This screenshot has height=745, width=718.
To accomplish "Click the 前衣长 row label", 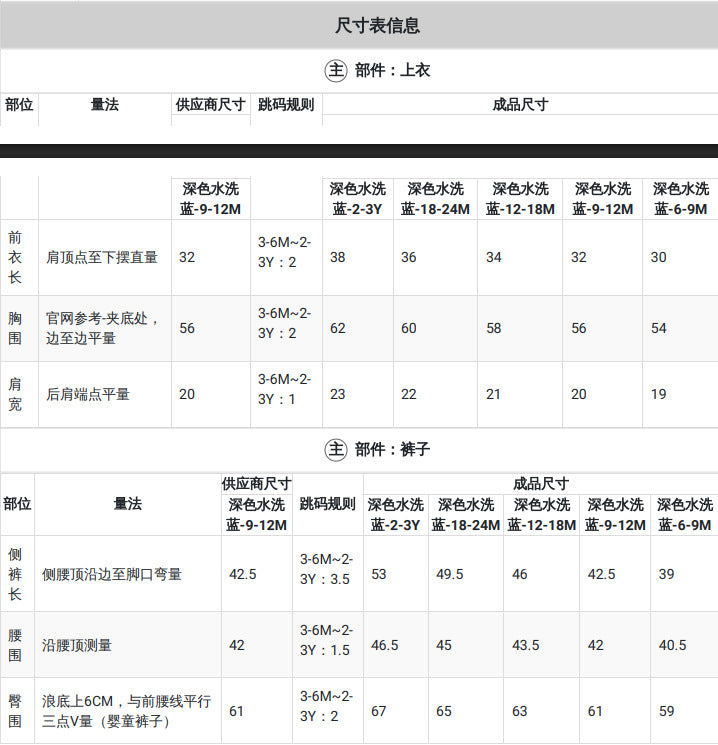I will 15,257.
